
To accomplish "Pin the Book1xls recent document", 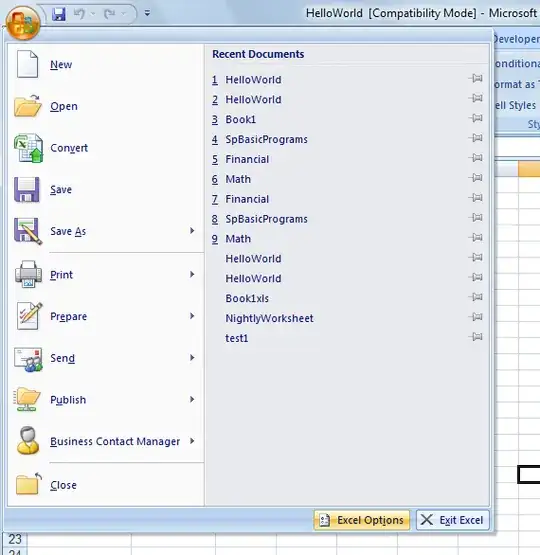I will pyautogui.click(x=475, y=297).
